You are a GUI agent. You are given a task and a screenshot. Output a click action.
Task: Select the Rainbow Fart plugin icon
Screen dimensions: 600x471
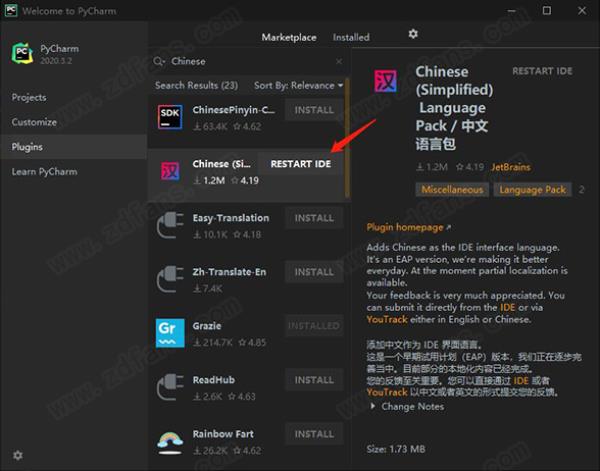pyautogui.click(x=170, y=442)
